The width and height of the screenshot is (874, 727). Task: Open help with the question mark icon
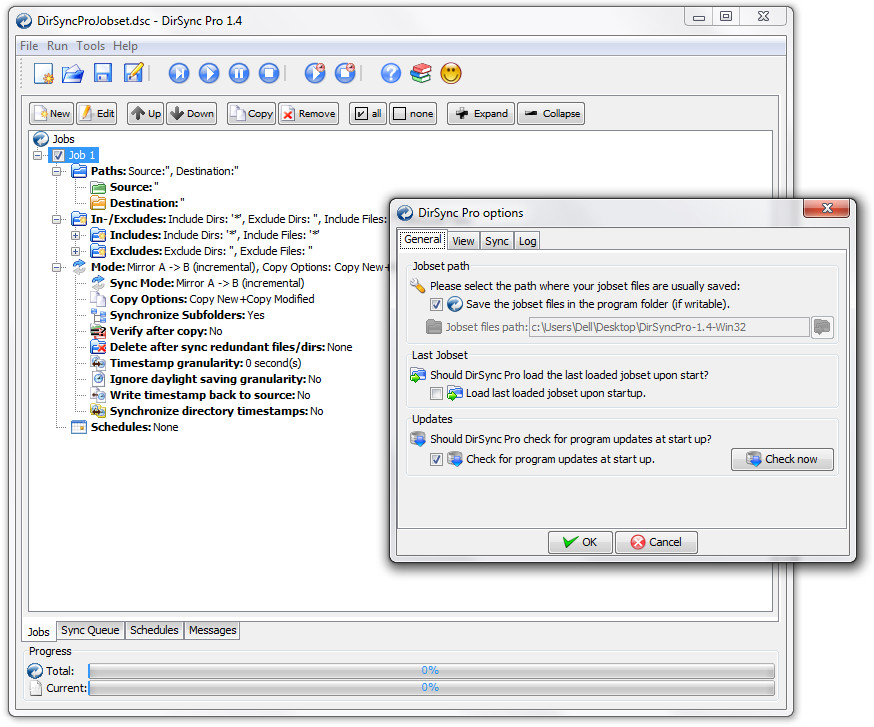tap(391, 73)
